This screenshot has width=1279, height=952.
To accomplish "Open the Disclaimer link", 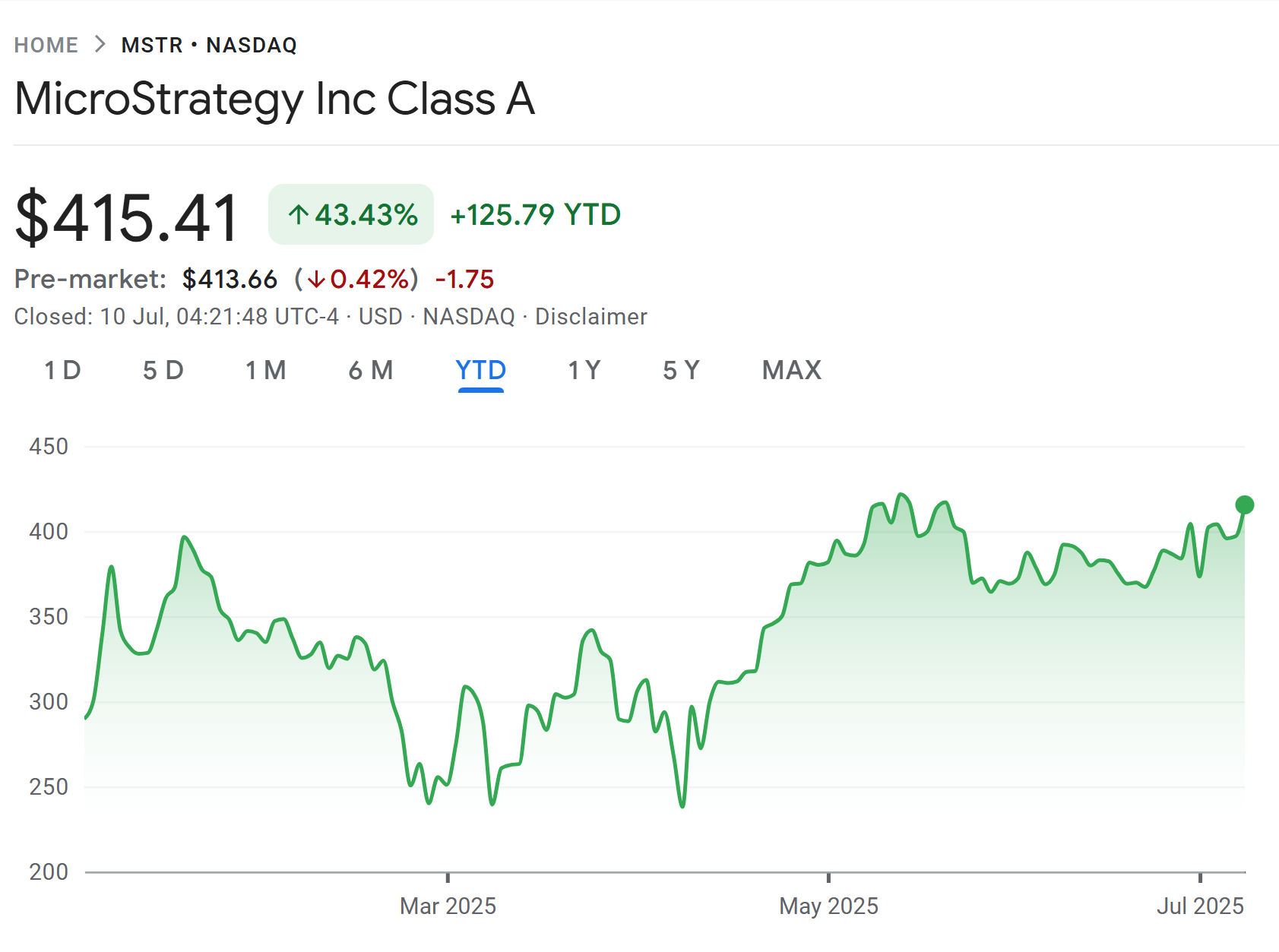I will (x=590, y=317).
